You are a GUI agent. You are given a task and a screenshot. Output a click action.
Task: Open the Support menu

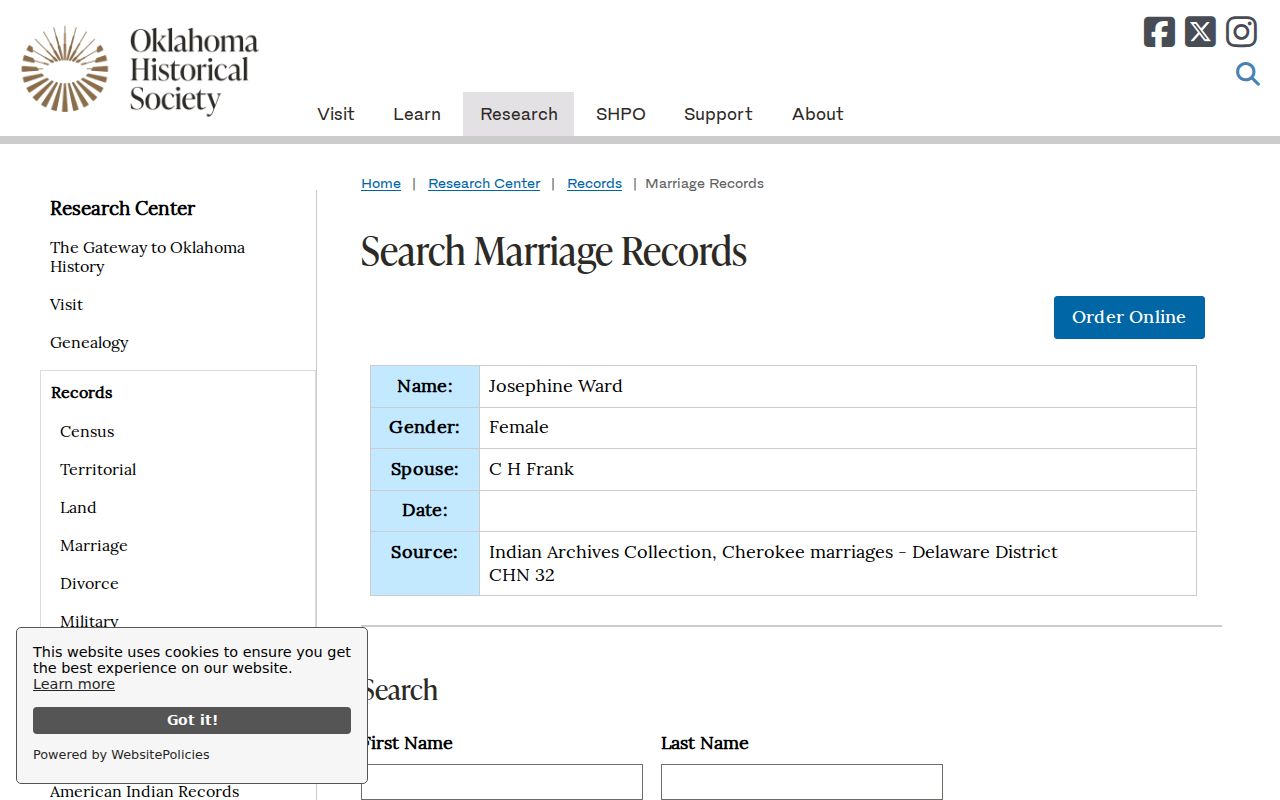click(718, 114)
